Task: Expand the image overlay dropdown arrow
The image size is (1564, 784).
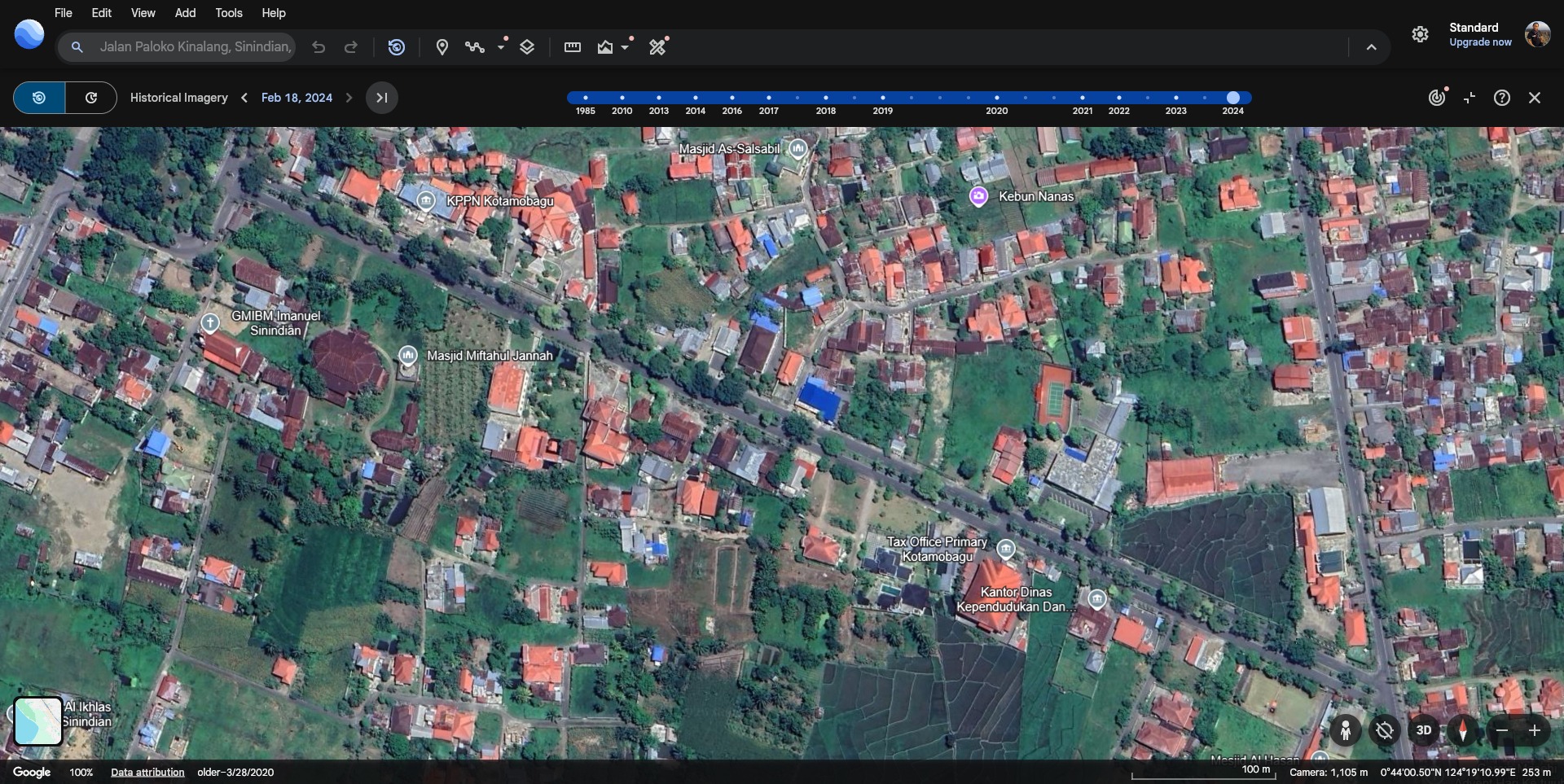Action: [626, 47]
